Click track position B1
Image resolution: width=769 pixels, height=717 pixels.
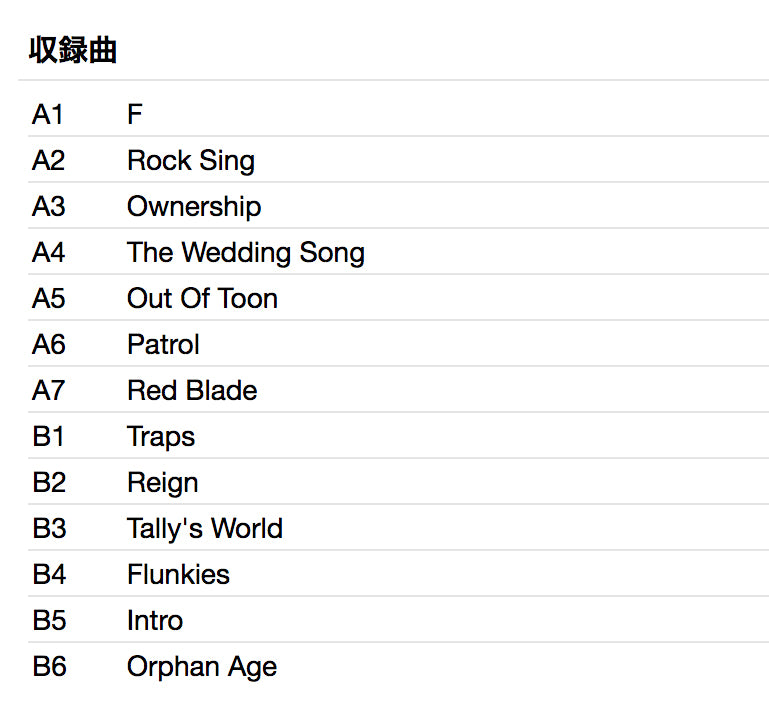pyautogui.click(x=48, y=437)
